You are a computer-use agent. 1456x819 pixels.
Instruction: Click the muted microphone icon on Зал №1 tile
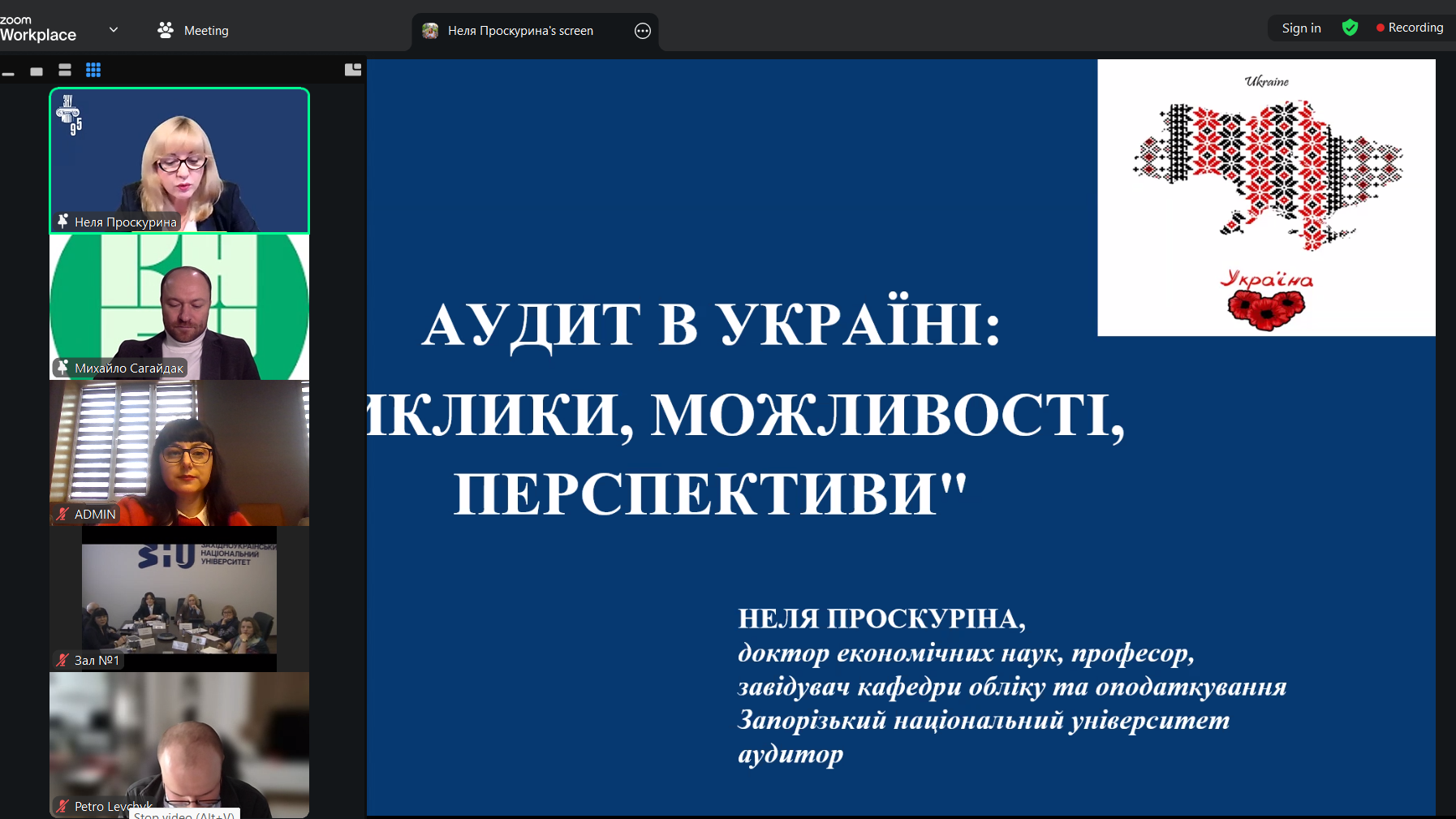62,660
